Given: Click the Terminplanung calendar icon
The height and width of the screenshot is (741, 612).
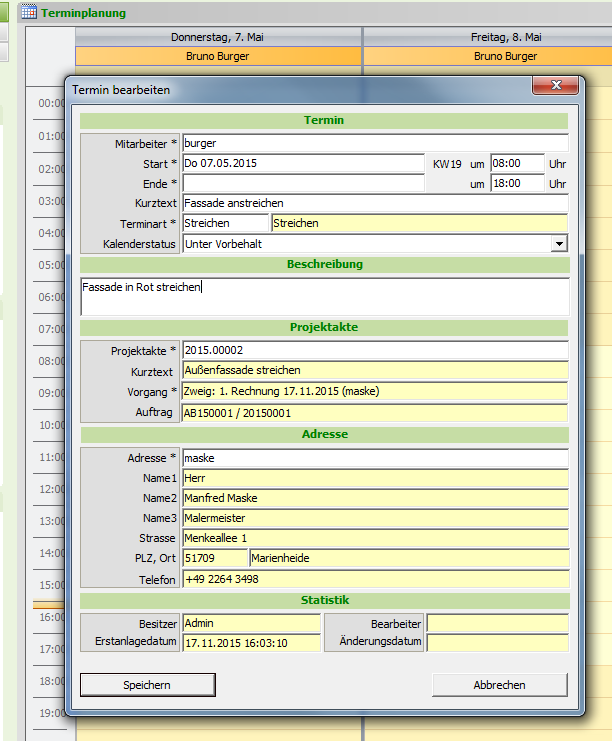Looking at the screenshot, I should (29, 13).
